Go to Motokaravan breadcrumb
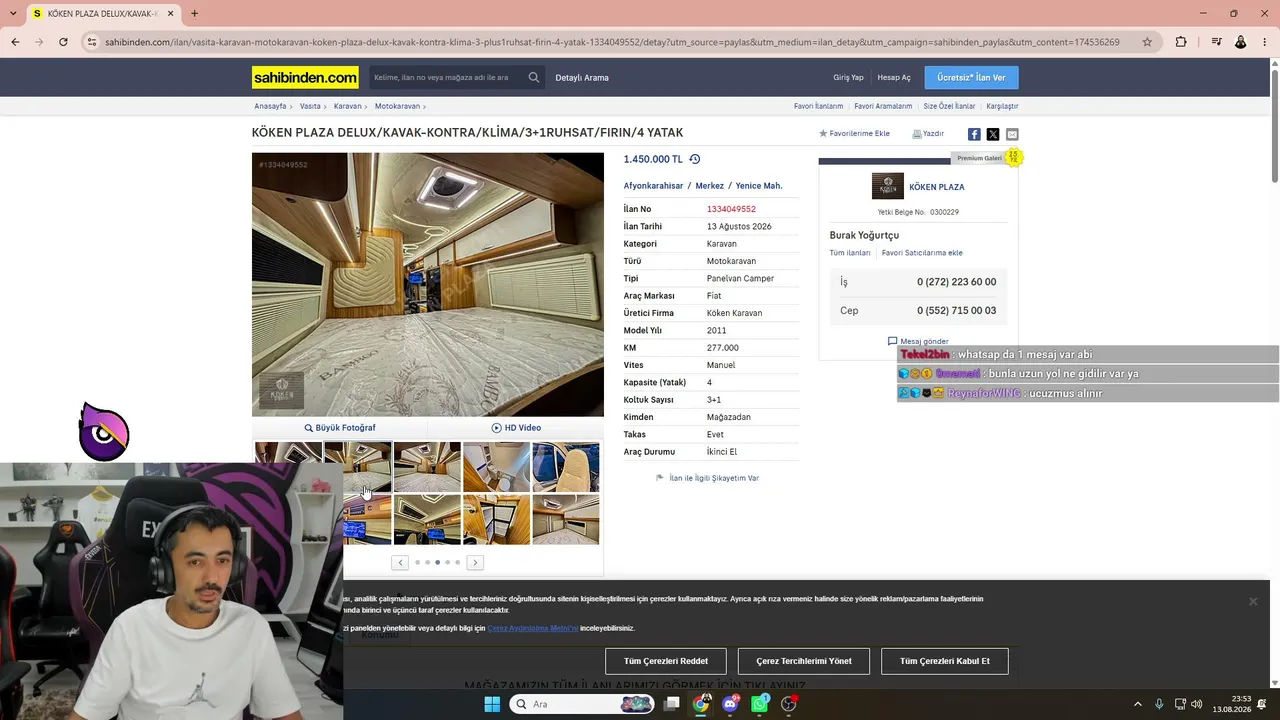This screenshot has width=1280, height=720. (397, 106)
